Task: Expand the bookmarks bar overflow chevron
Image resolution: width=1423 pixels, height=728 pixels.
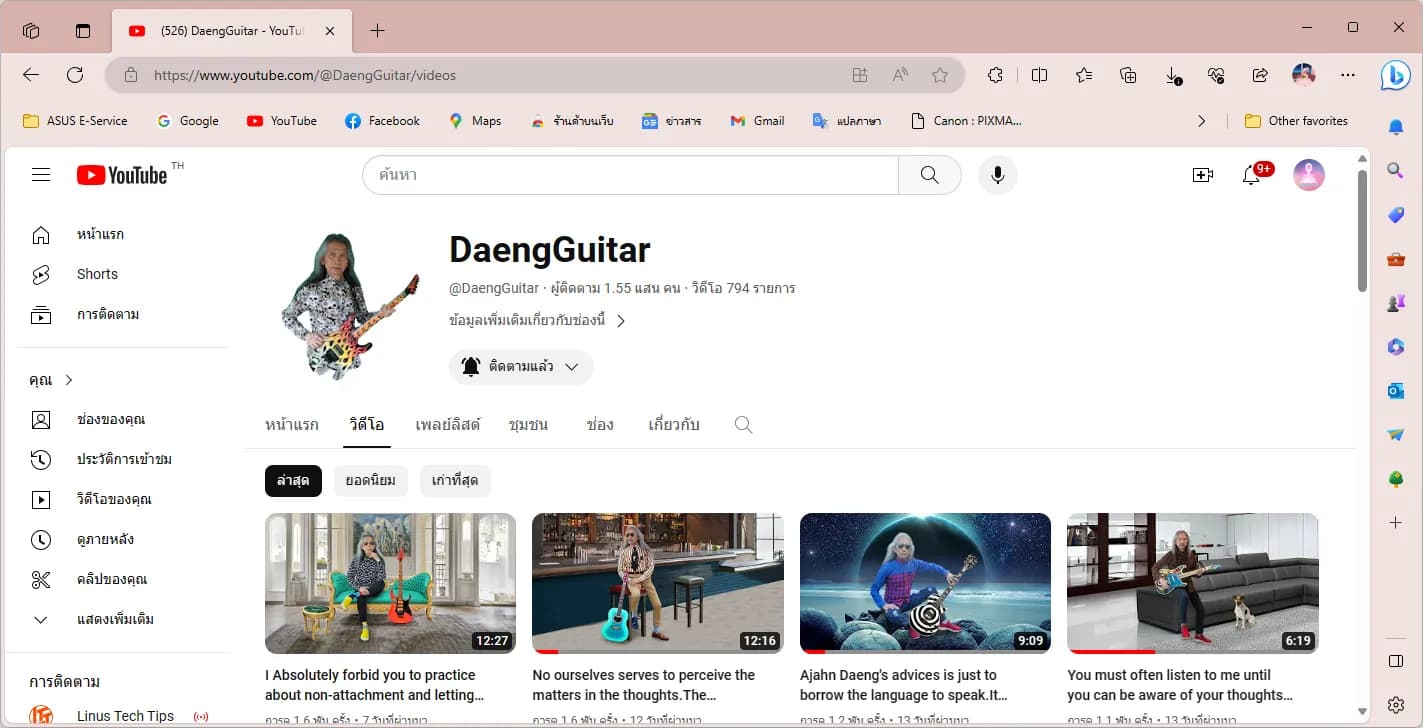Action: [1201, 121]
